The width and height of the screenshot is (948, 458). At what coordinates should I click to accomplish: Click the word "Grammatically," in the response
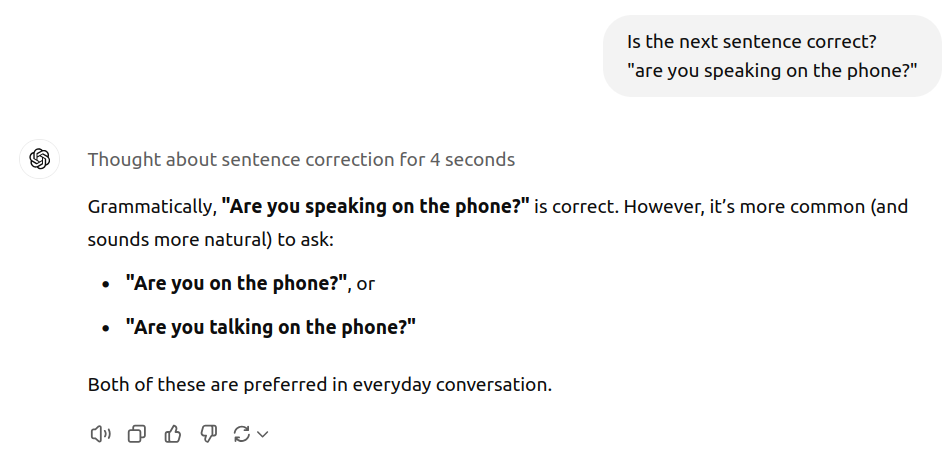coord(152,207)
